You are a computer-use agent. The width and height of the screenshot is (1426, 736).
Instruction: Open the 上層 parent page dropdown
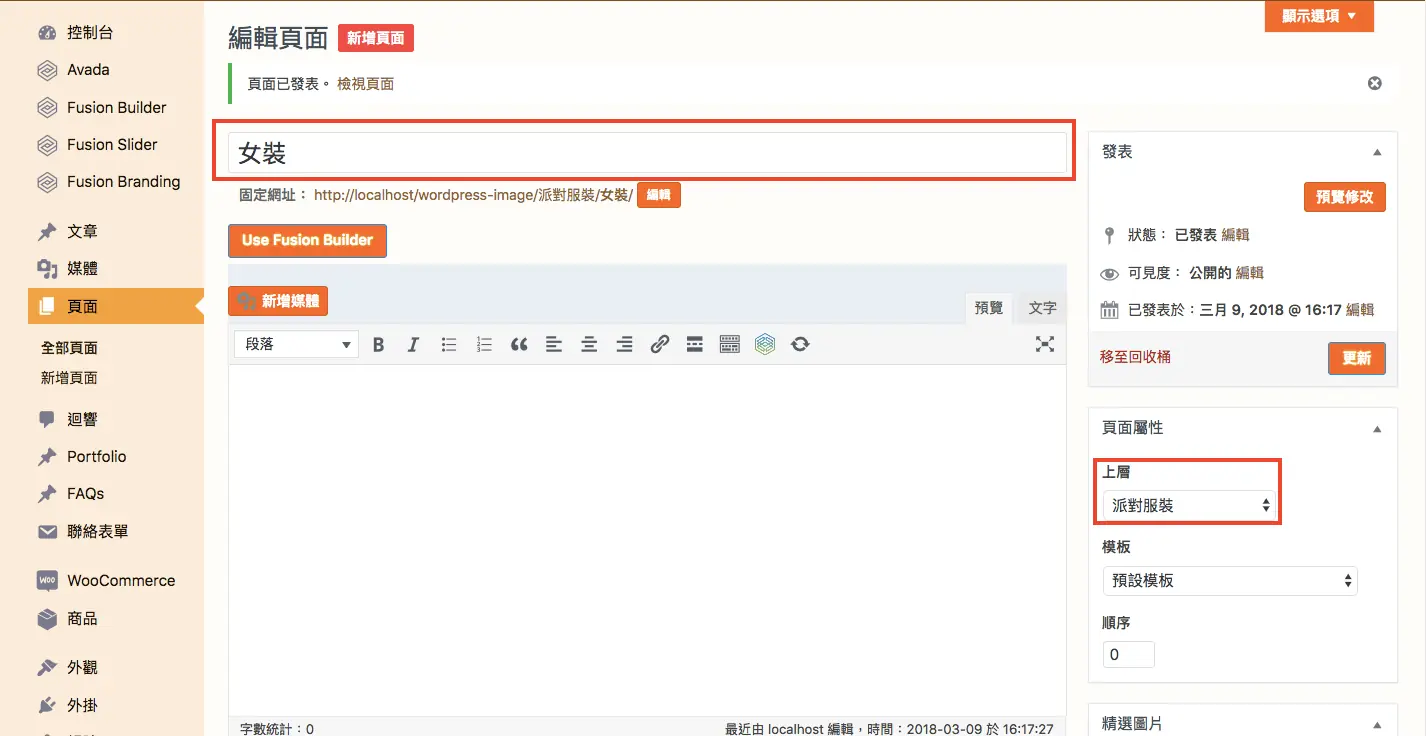pyautogui.click(x=1189, y=505)
